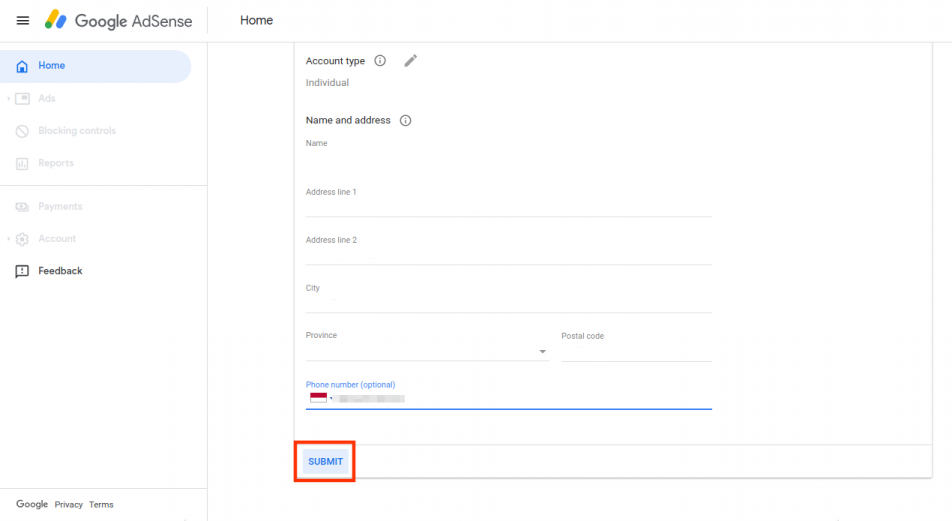The height and width of the screenshot is (521, 952).
Task: Expand the Ads sidebar section
Action: click(x=9, y=98)
